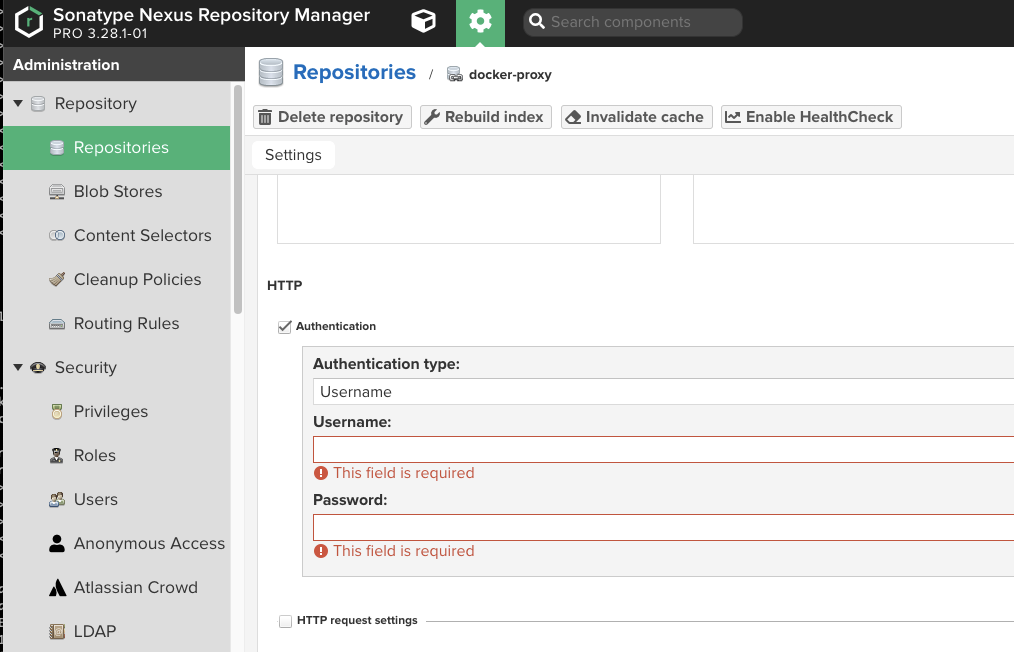The width and height of the screenshot is (1014, 652).
Task: Collapse the Security tree section
Action: coord(18,368)
